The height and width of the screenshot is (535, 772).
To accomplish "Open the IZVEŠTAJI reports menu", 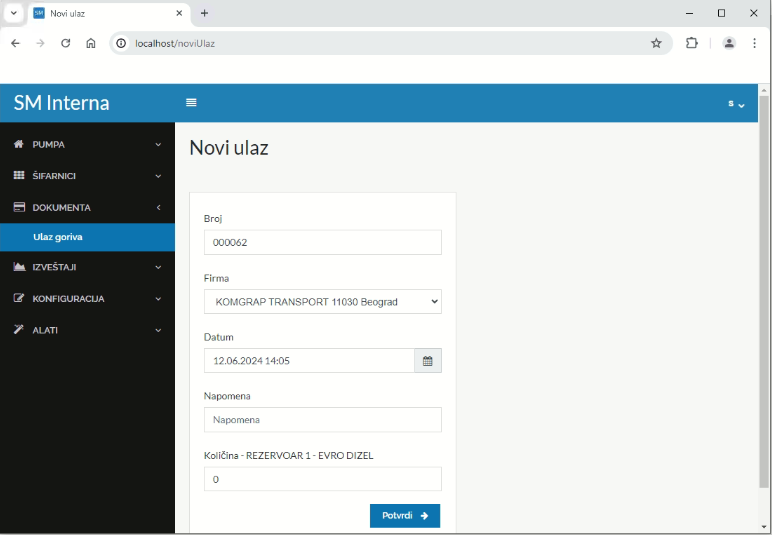I will coord(87,267).
